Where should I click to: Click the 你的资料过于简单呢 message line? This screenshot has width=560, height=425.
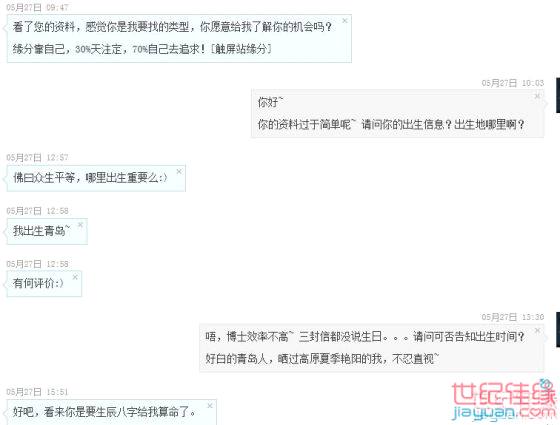click(x=391, y=124)
